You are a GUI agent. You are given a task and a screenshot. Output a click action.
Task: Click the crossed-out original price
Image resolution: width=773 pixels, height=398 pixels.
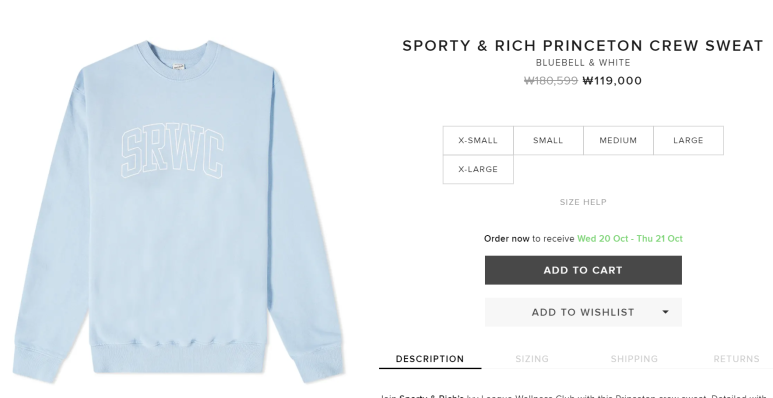(x=551, y=81)
